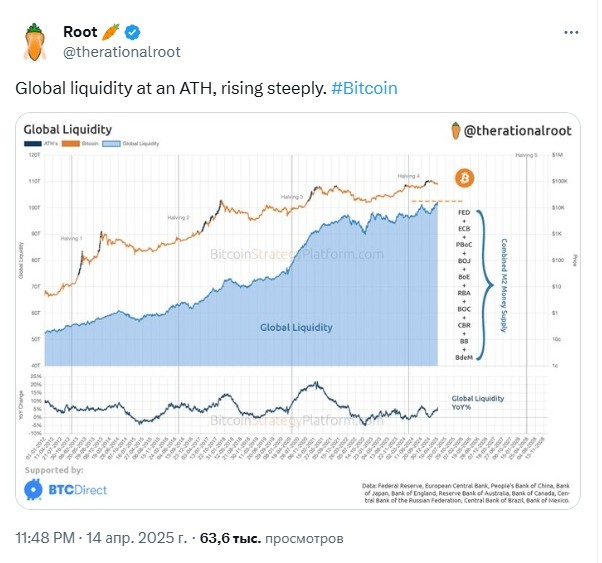
Task: Click the Halving 4 marker label
Action: pos(408,176)
